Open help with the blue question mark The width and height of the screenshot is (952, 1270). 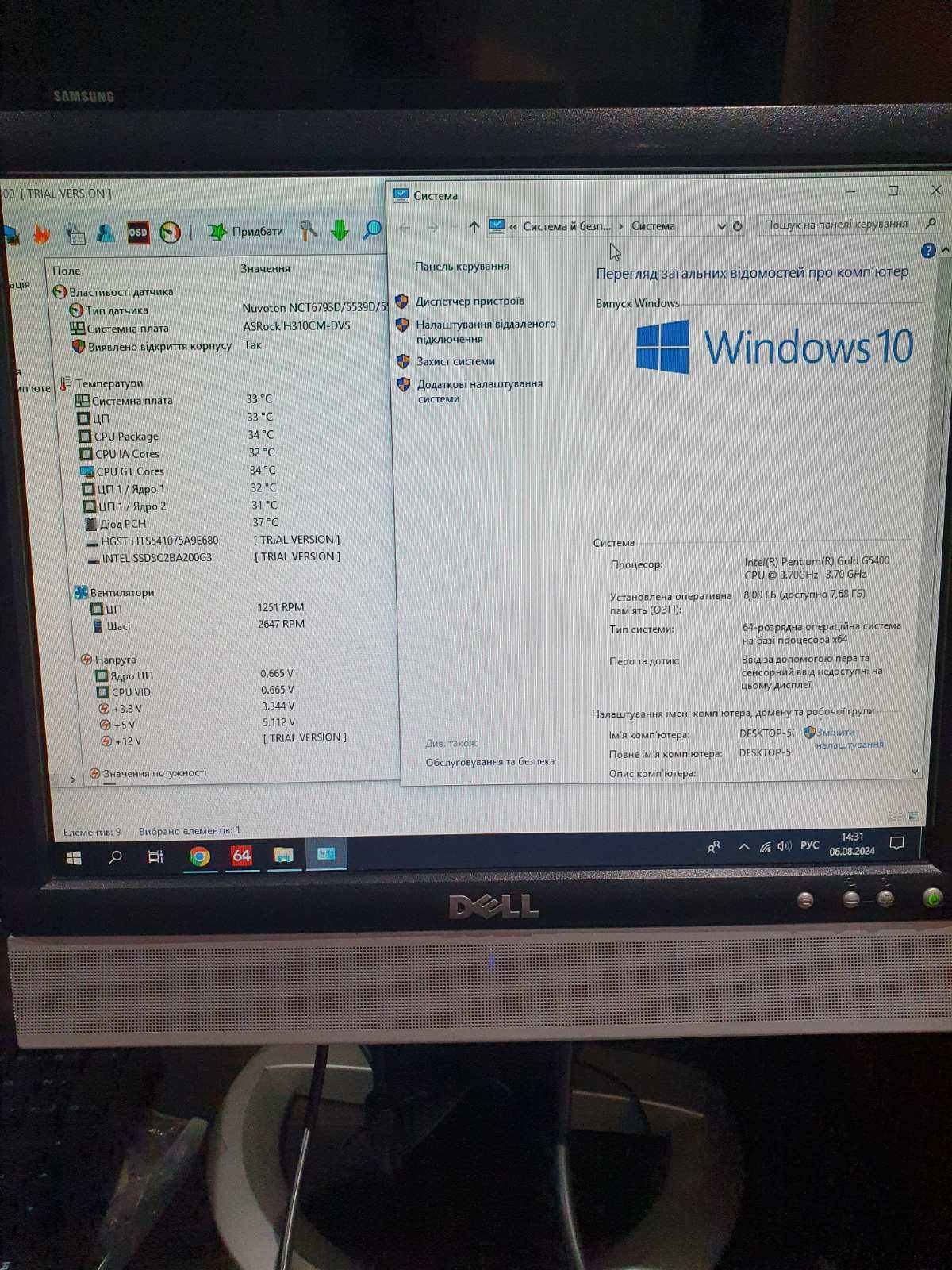pyautogui.click(x=928, y=251)
